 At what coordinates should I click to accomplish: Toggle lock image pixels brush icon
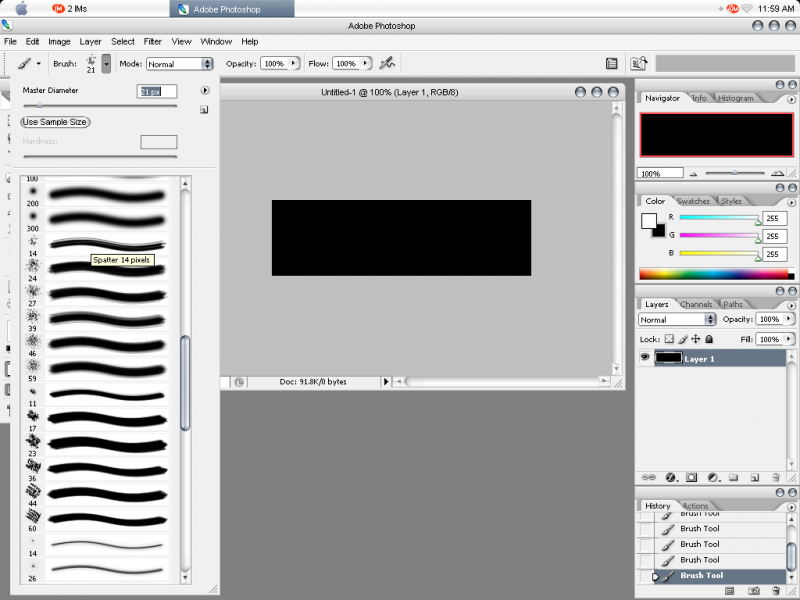(x=683, y=339)
